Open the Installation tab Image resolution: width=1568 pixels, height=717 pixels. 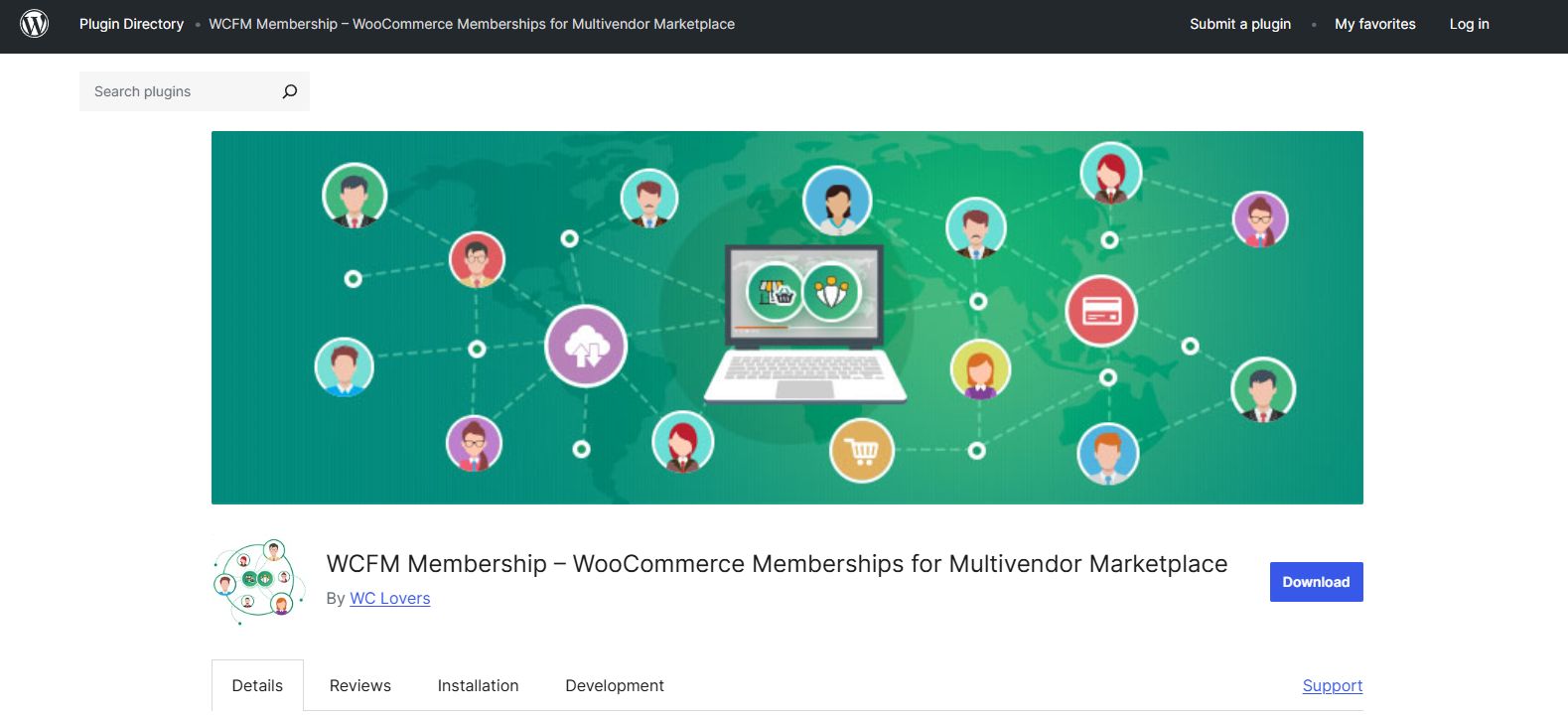tap(478, 685)
